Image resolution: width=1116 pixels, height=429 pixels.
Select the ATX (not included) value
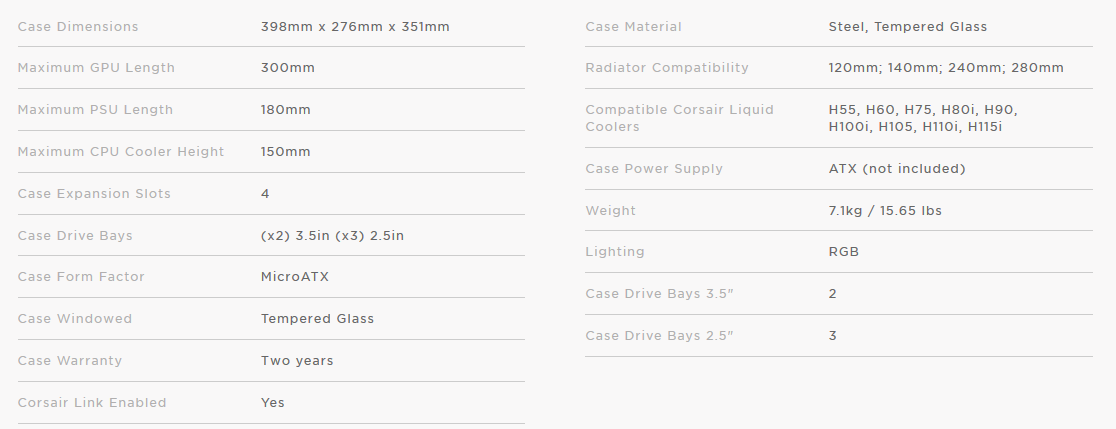tap(897, 169)
